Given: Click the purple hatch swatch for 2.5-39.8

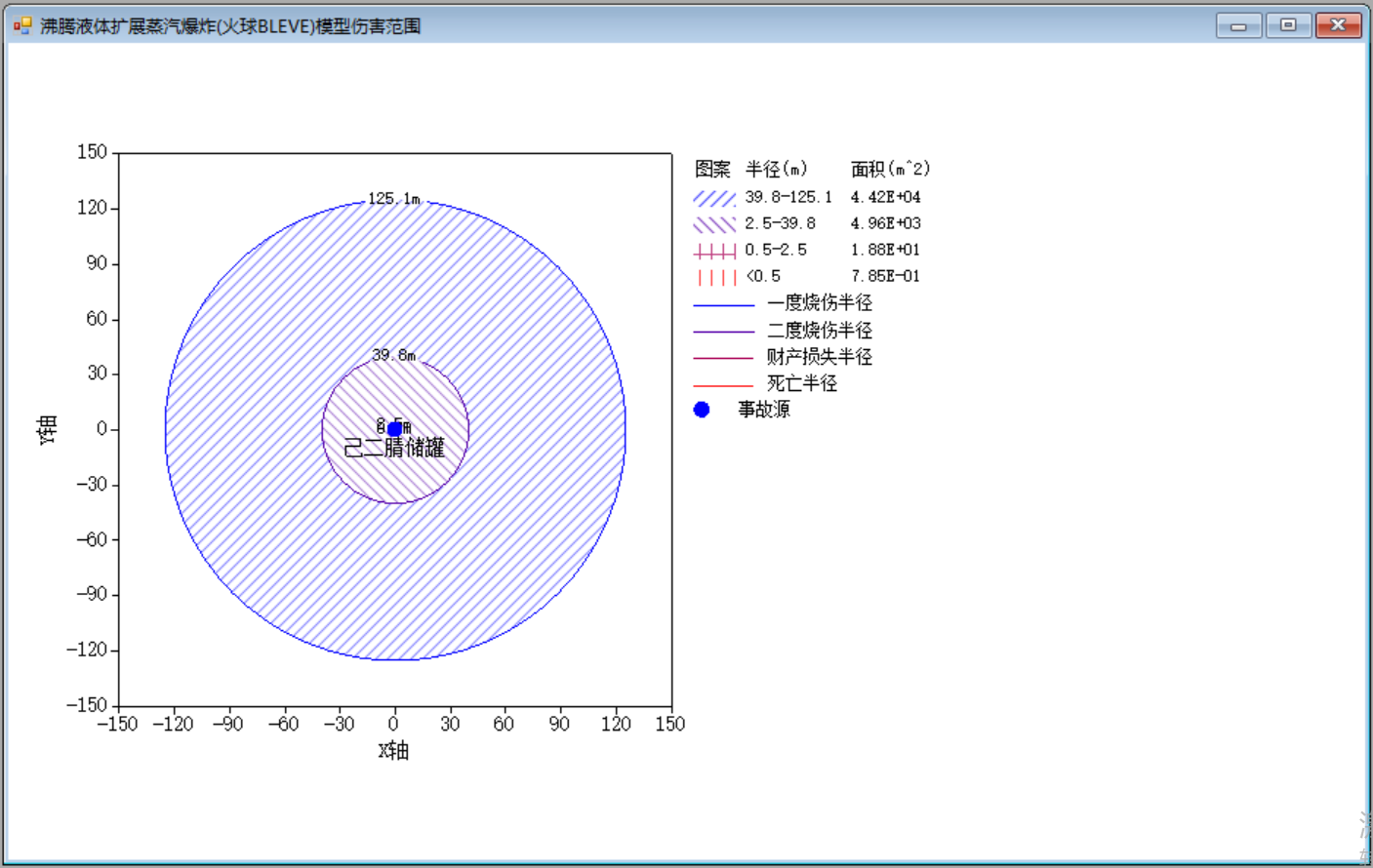Looking at the screenshot, I should point(714,224).
